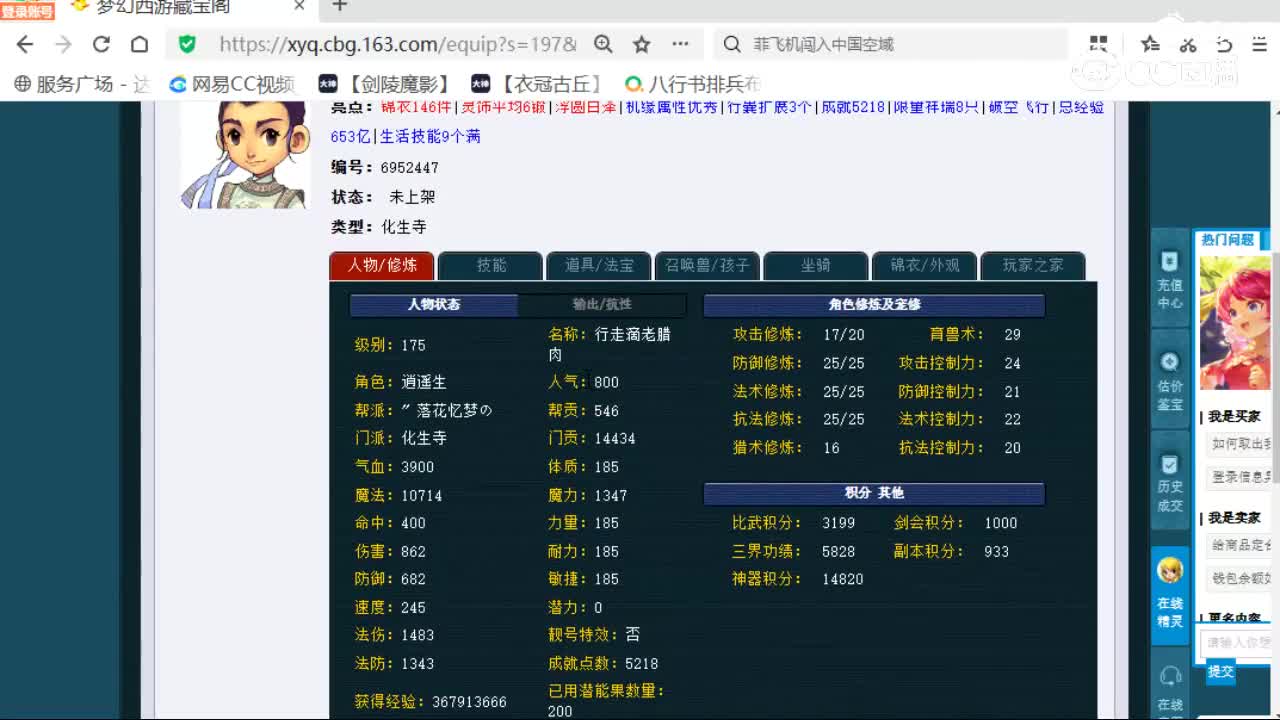Open the browser apps grid icon
Image resolution: width=1280 pixels, height=720 pixels.
click(x=1099, y=44)
